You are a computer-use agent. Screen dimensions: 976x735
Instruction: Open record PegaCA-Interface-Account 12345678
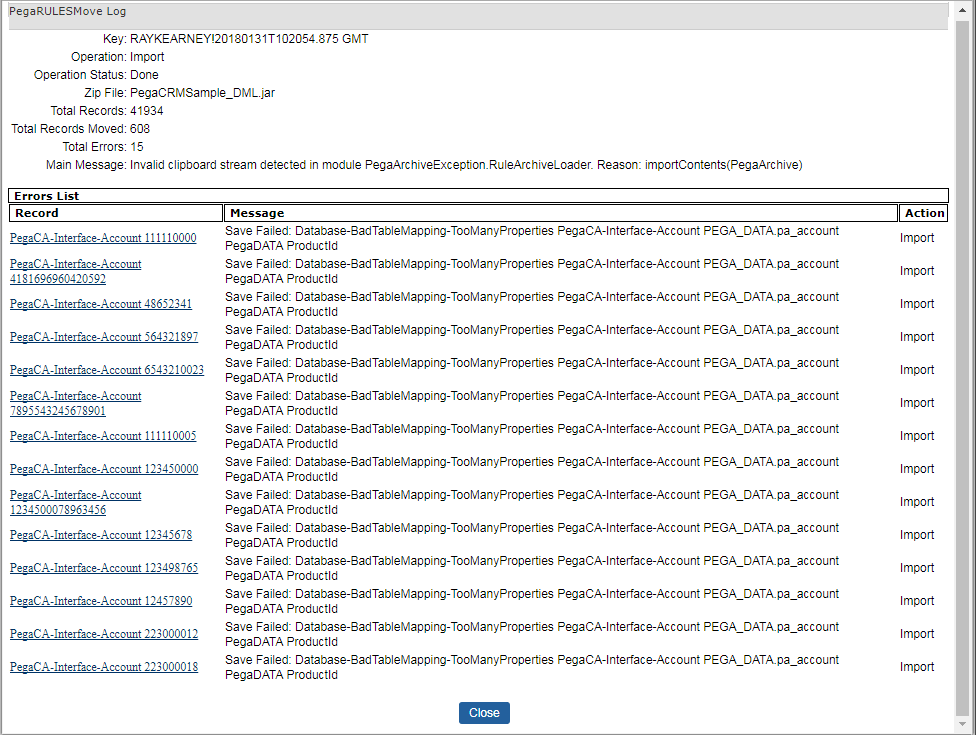point(101,535)
